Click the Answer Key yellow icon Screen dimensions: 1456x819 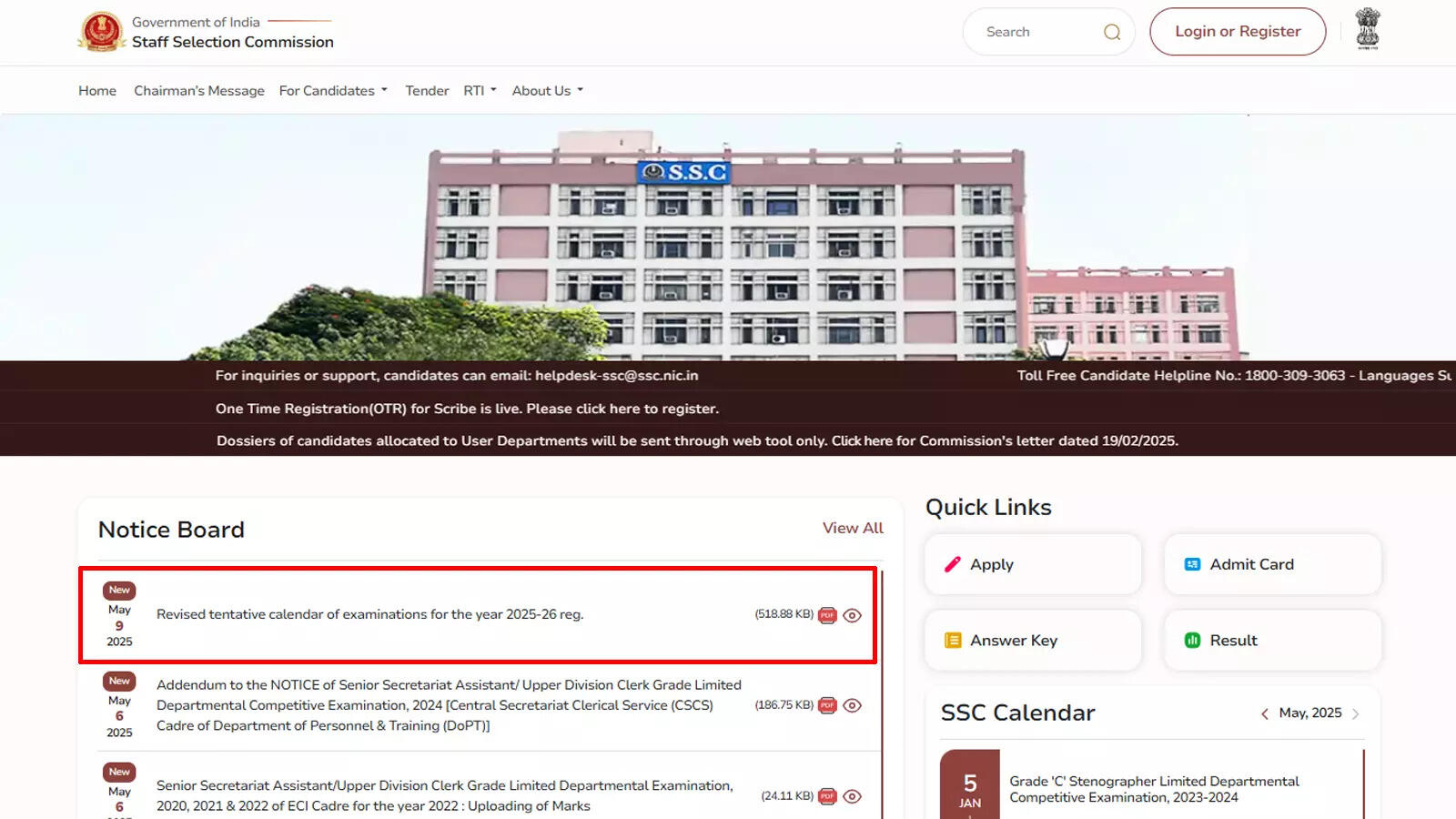click(953, 641)
